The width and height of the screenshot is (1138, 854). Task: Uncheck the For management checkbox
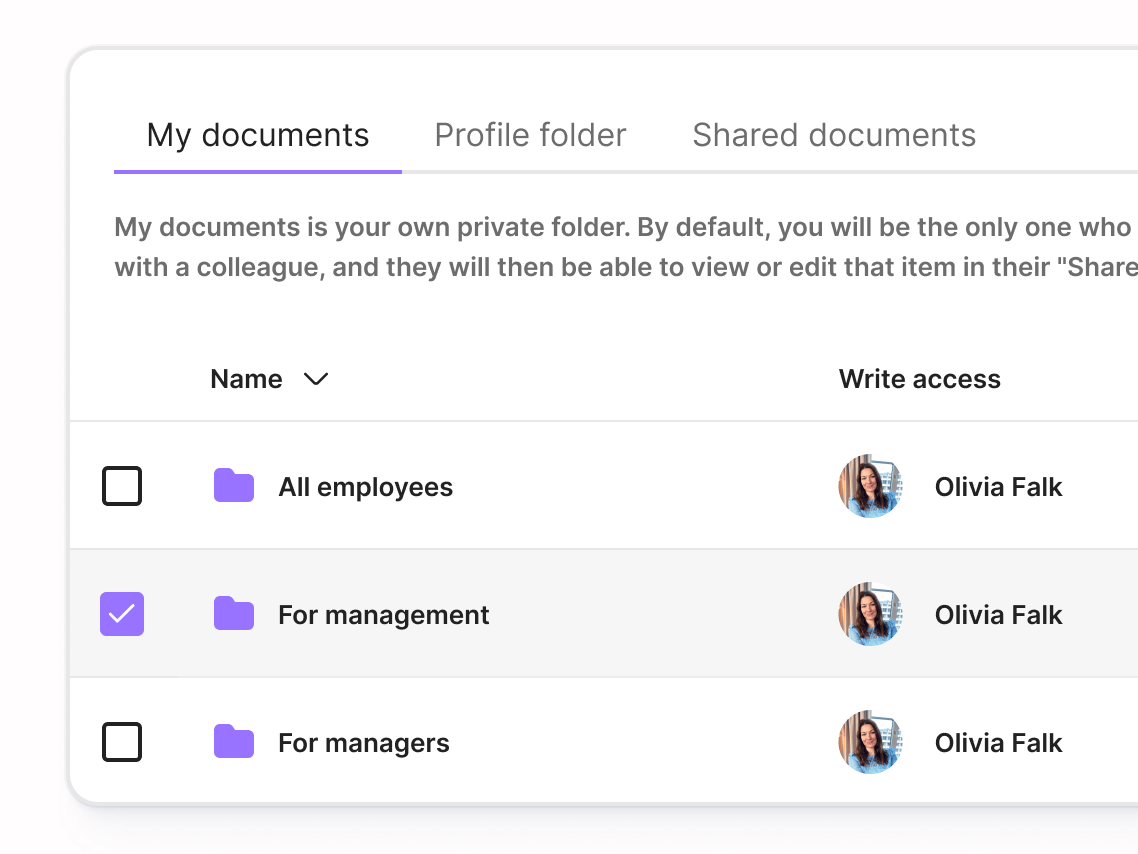(x=122, y=614)
